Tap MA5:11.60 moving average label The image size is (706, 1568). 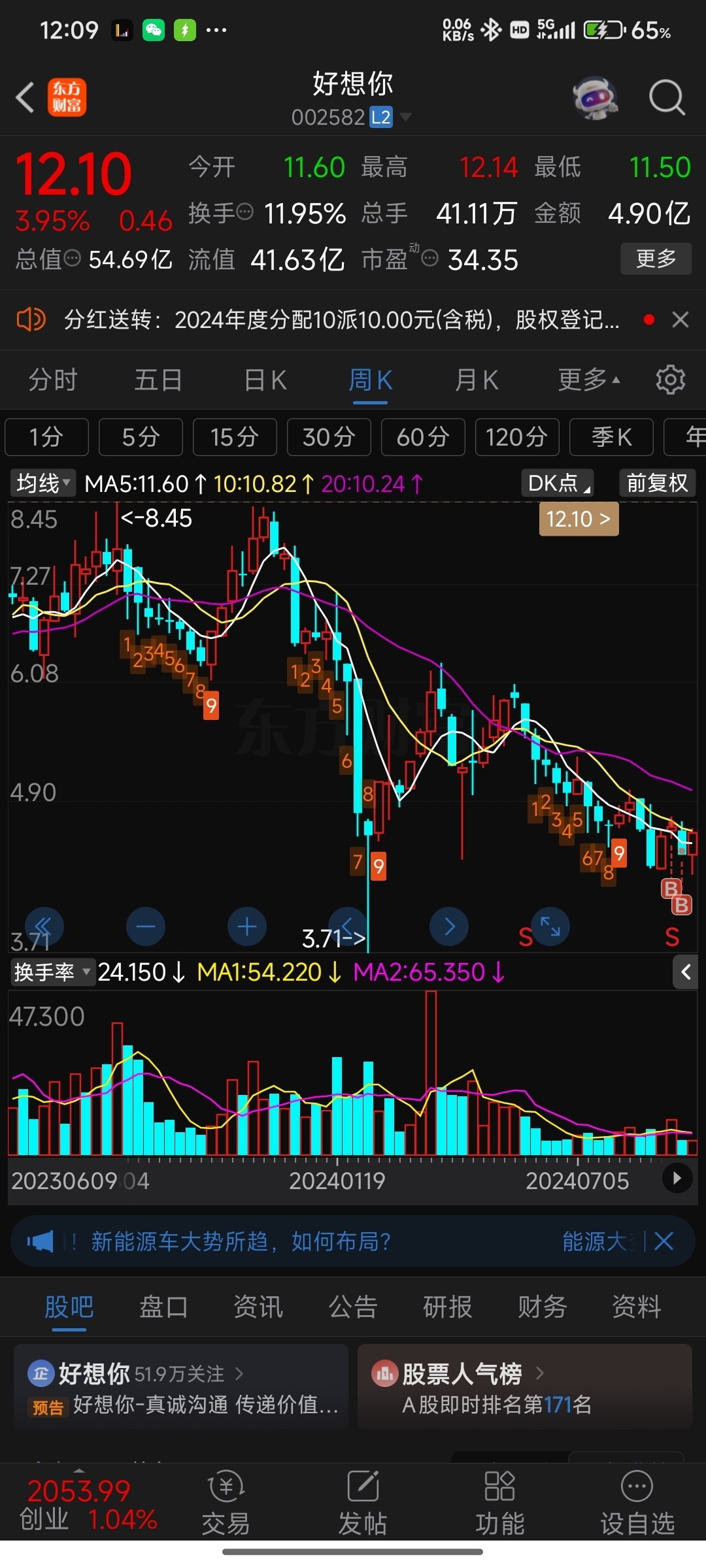136,484
